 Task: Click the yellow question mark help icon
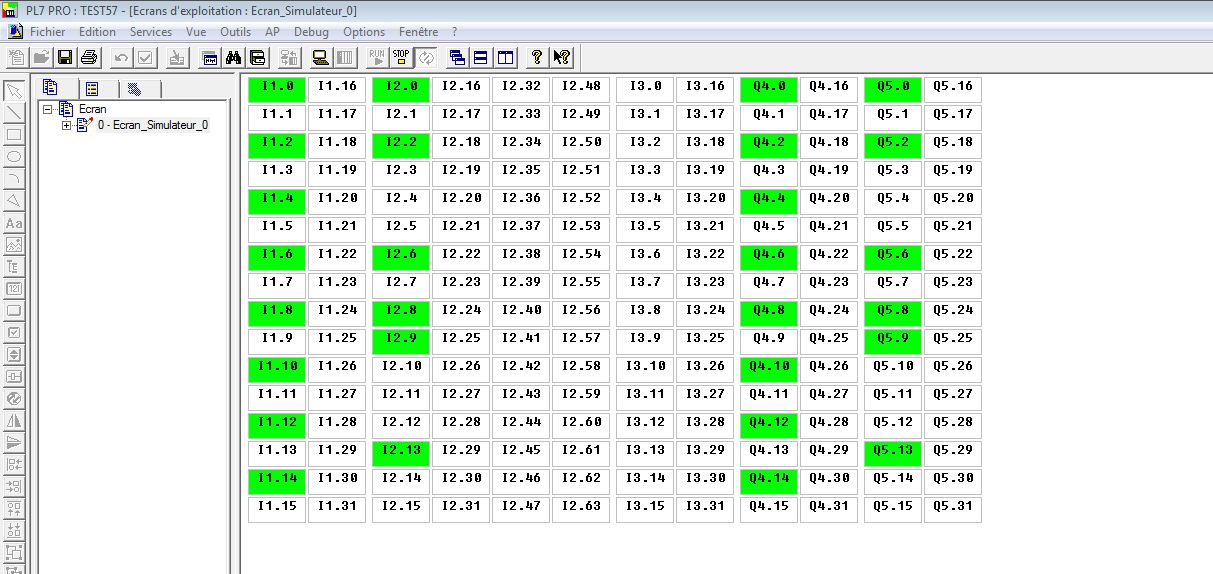tap(537, 57)
